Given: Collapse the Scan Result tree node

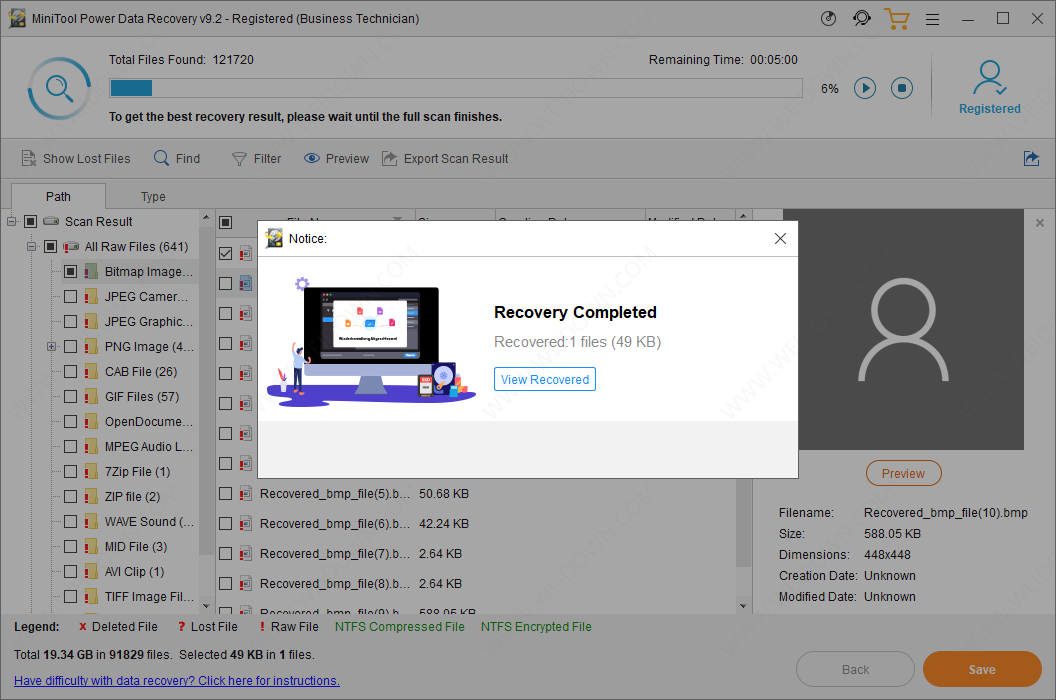Looking at the screenshot, I should [x=11, y=222].
